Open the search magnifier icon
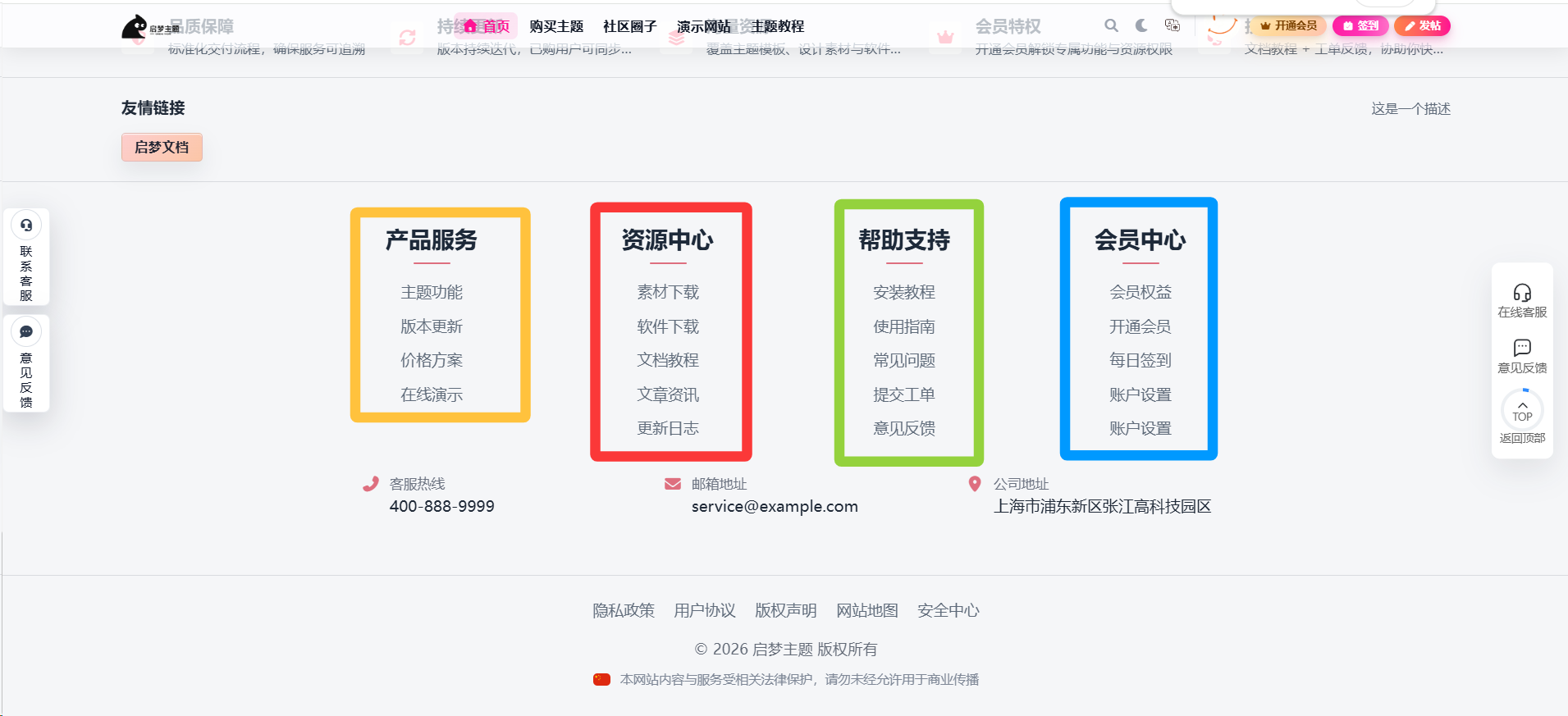The height and width of the screenshot is (716, 1568). tap(1111, 25)
